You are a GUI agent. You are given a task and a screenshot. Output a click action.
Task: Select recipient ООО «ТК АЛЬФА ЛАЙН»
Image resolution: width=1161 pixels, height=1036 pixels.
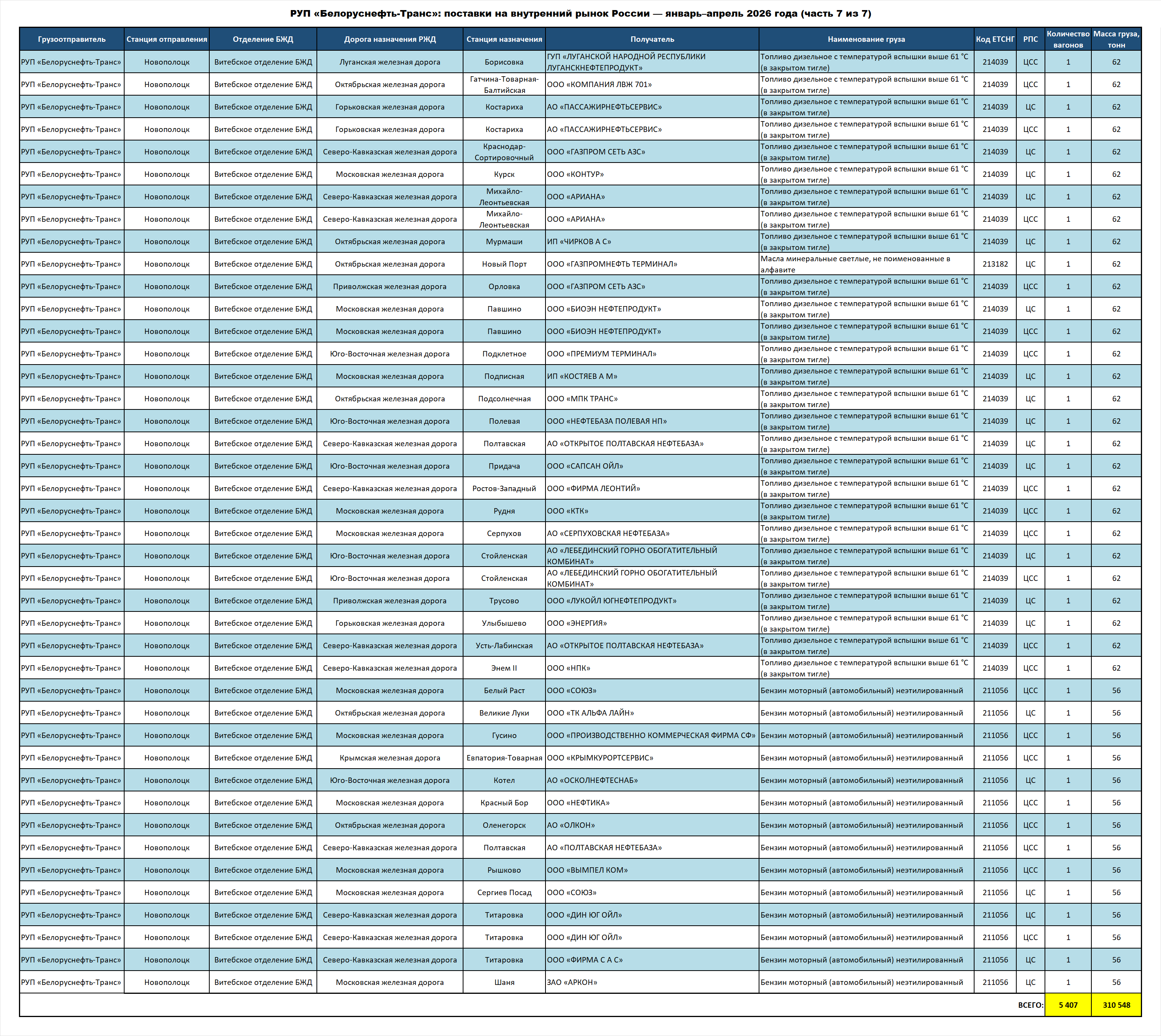click(652, 713)
